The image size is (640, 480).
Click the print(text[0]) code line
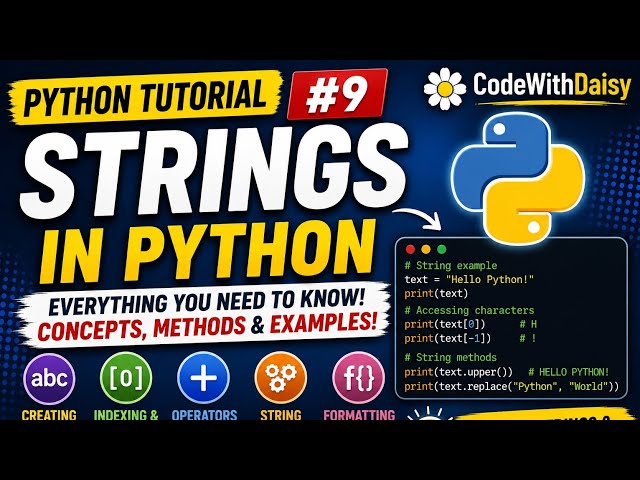444,324
